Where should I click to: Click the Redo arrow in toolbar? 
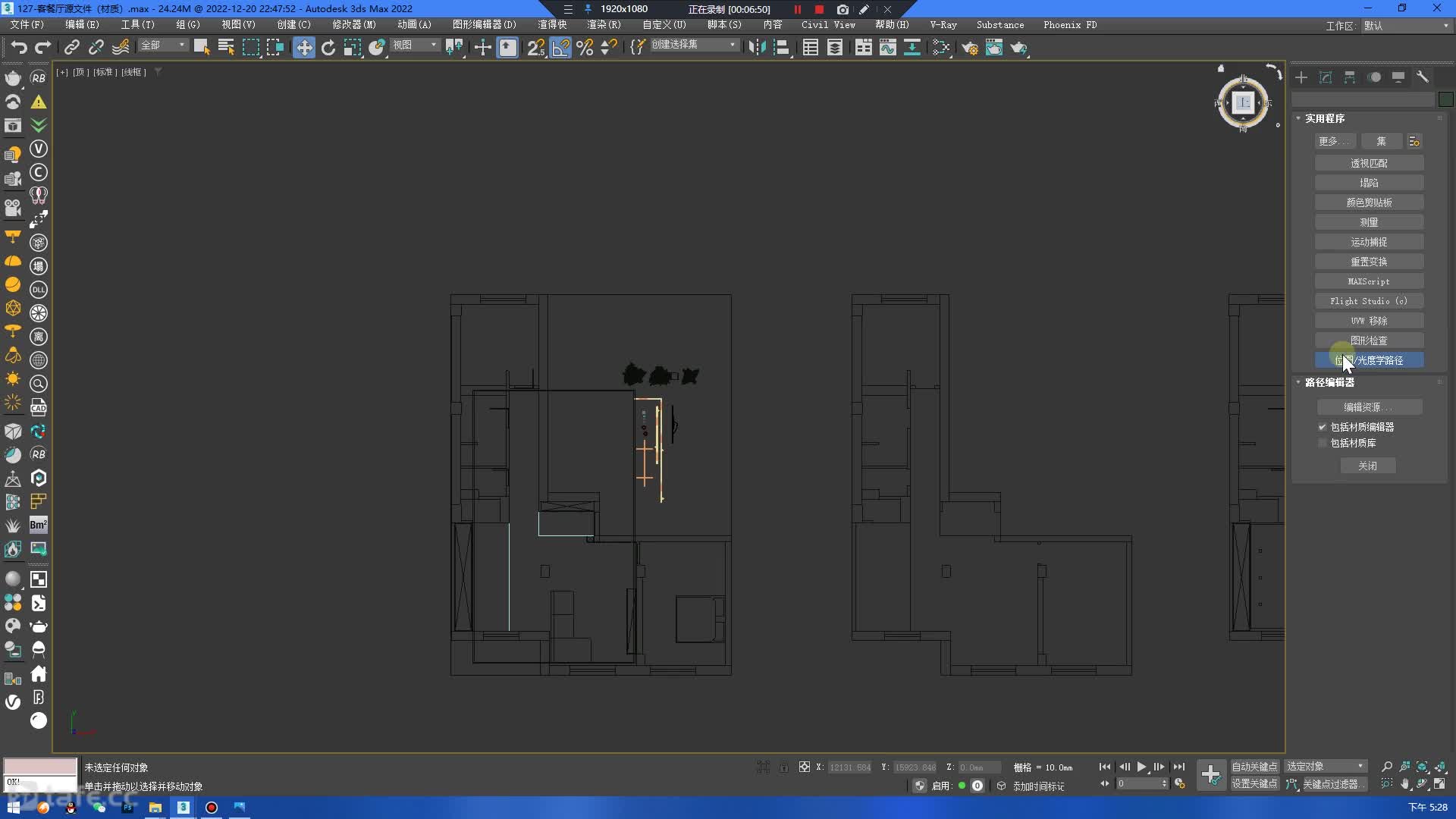[x=43, y=48]
